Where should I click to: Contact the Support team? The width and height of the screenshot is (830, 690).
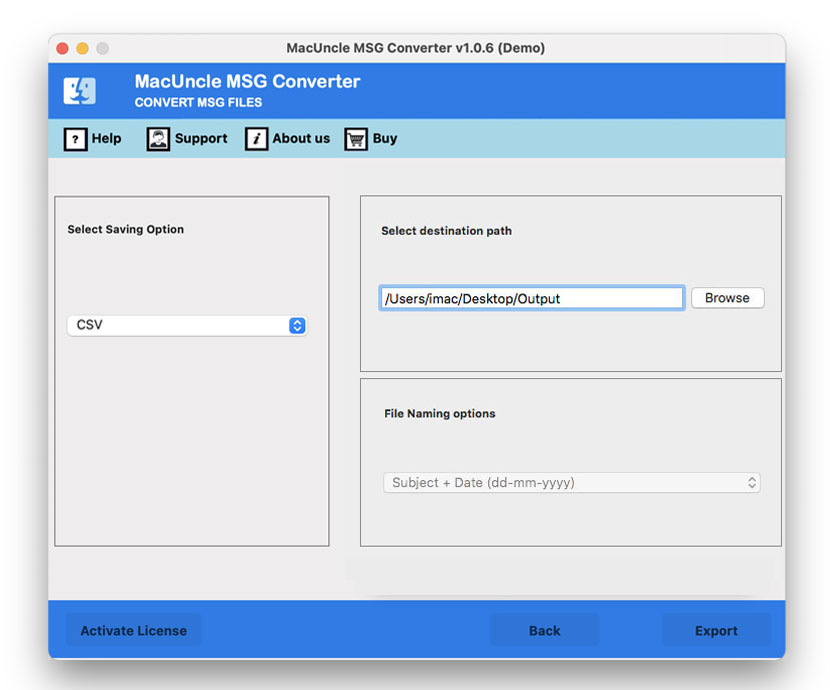(187, 139)
